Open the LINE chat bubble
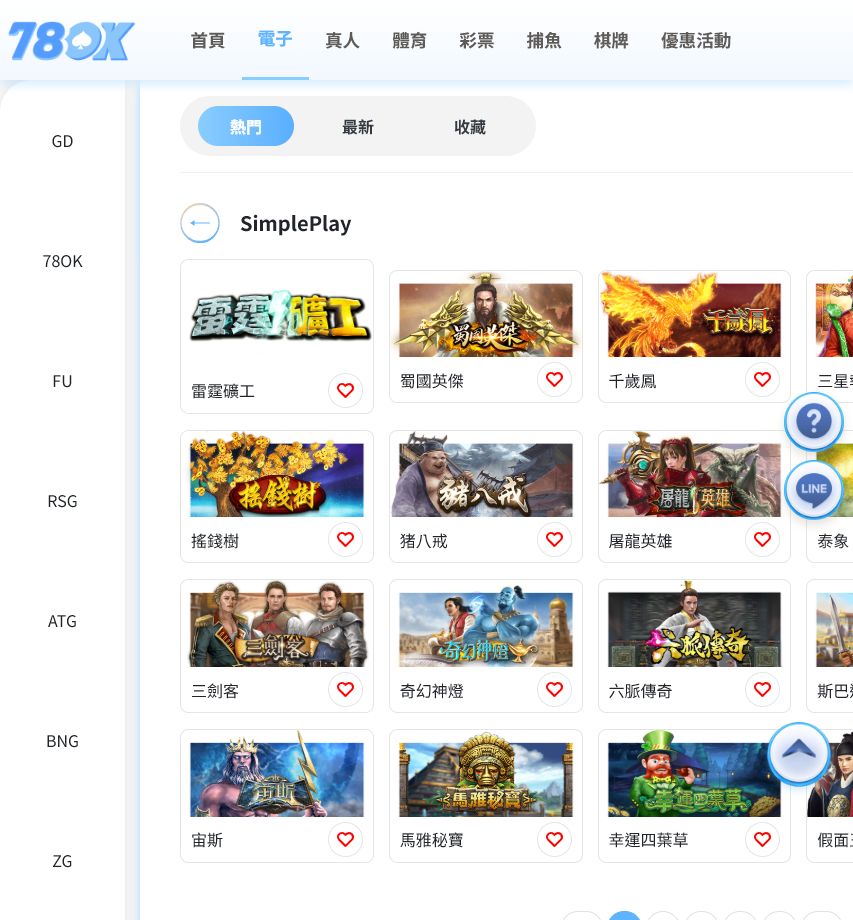853x920 pixels. point(814,489)
